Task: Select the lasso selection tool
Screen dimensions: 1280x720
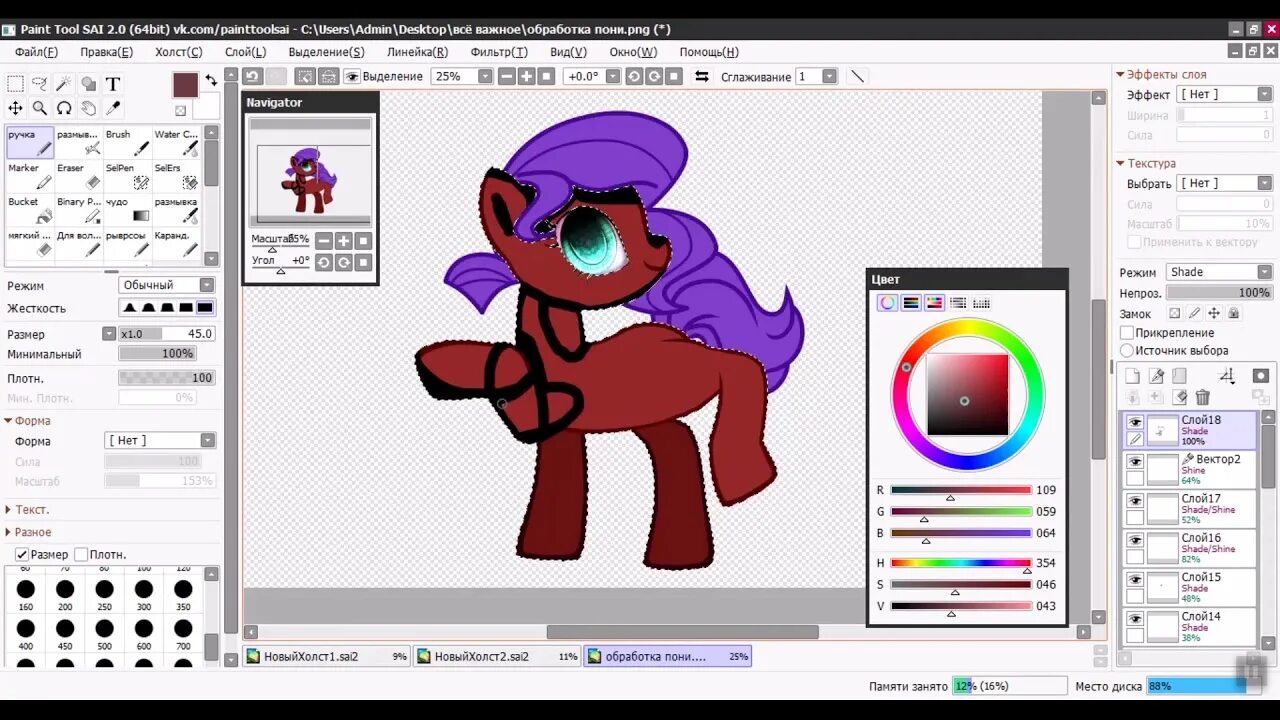Action: pos(40,84)
